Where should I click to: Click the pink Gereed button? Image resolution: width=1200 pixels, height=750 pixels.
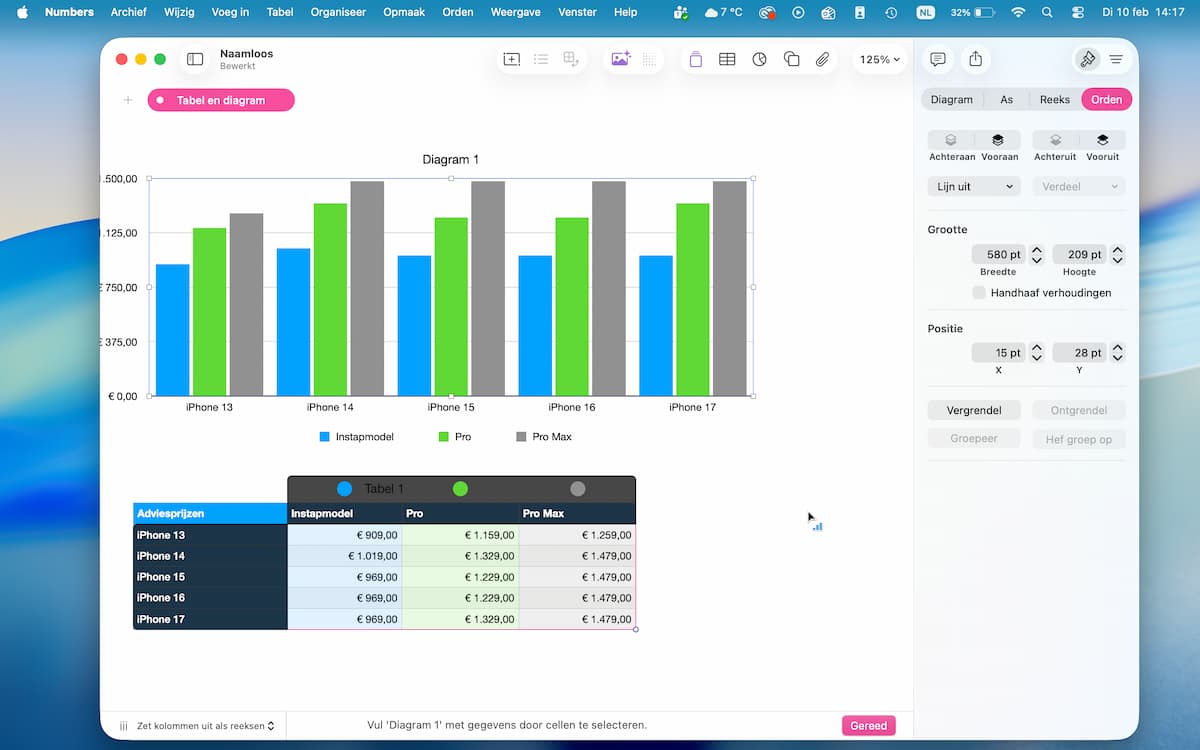click(x=868, y=726)
